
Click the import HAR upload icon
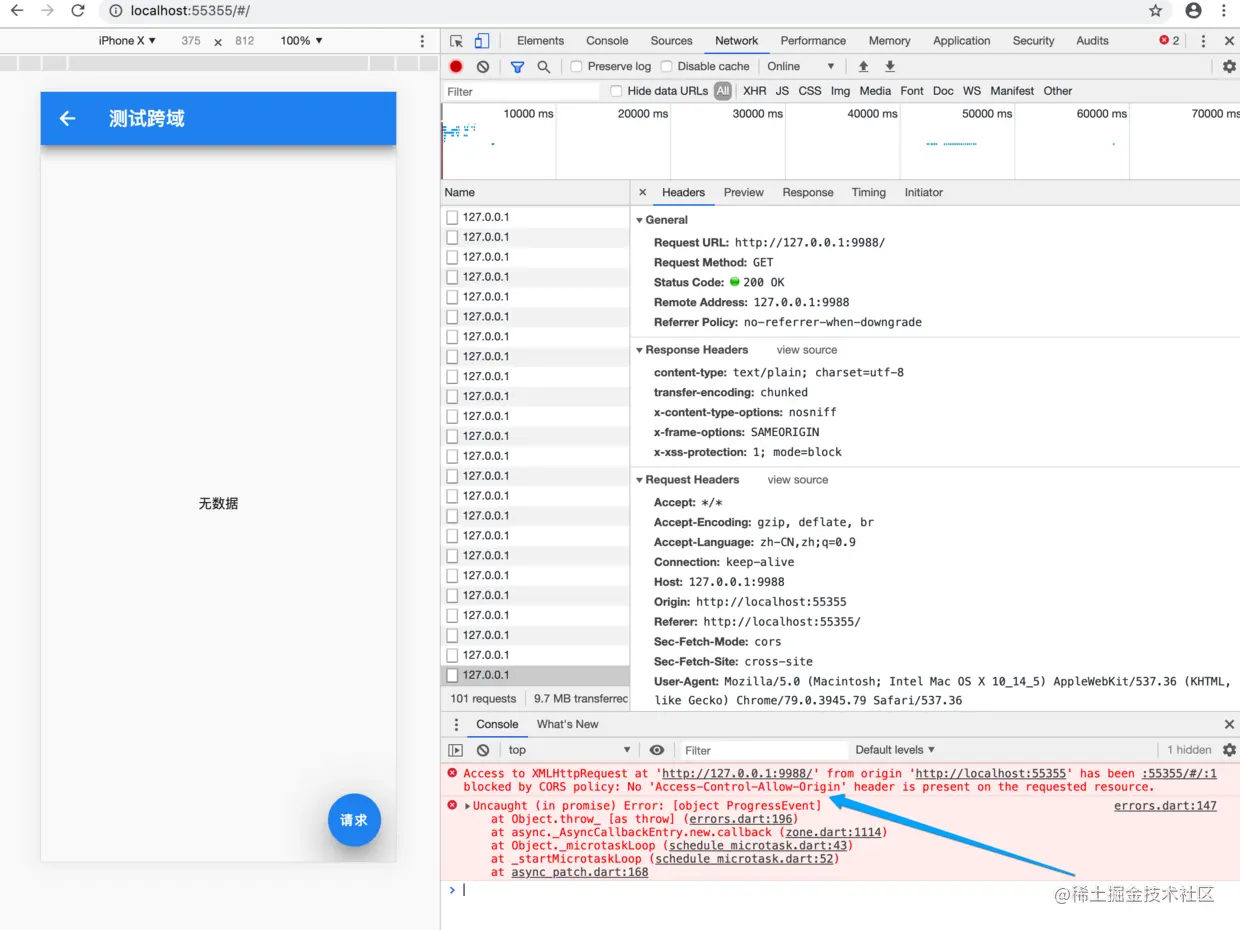(x=863, y=66)
